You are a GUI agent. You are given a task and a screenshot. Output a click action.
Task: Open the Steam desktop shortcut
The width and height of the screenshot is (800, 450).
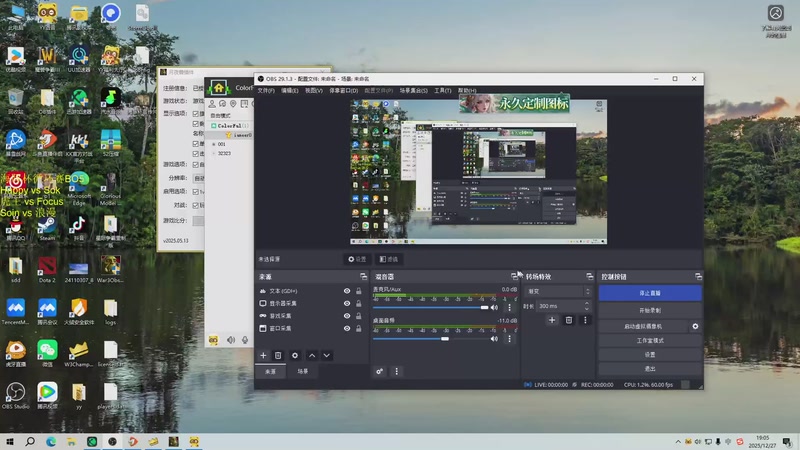pyautogui.click(x=47, y=228)
